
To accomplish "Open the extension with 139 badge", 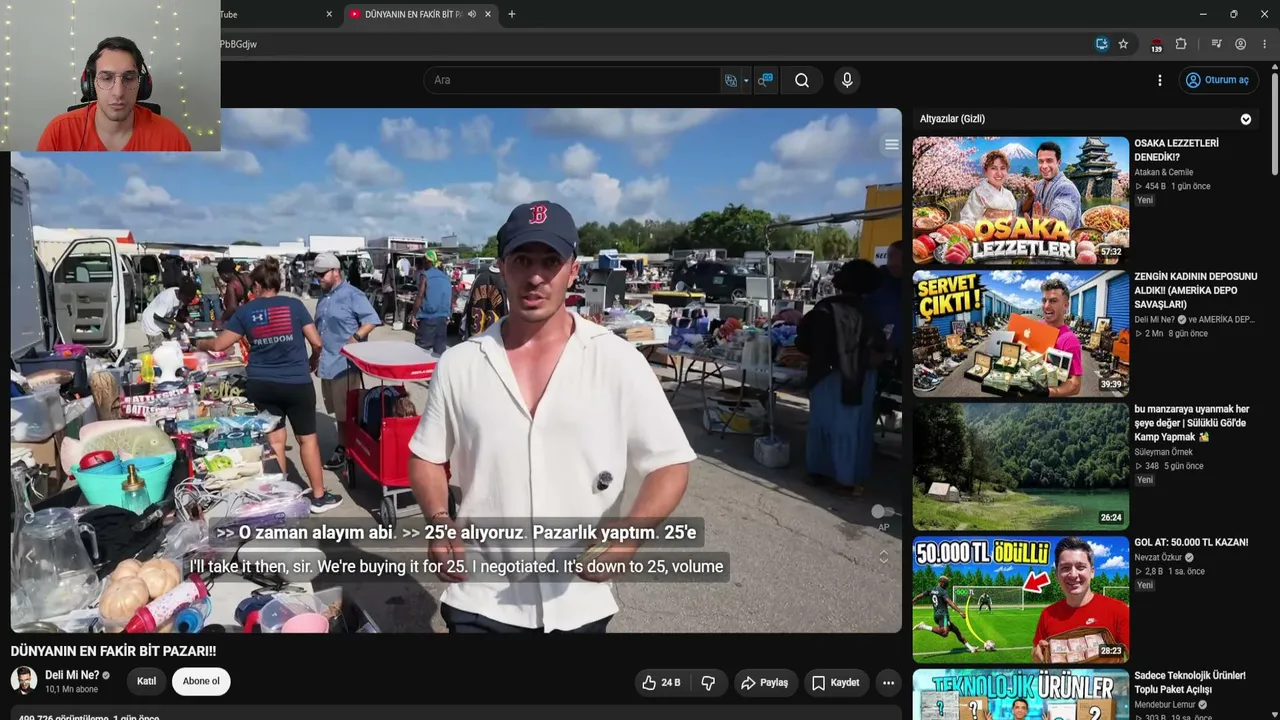I will (x=1156, y=45).
